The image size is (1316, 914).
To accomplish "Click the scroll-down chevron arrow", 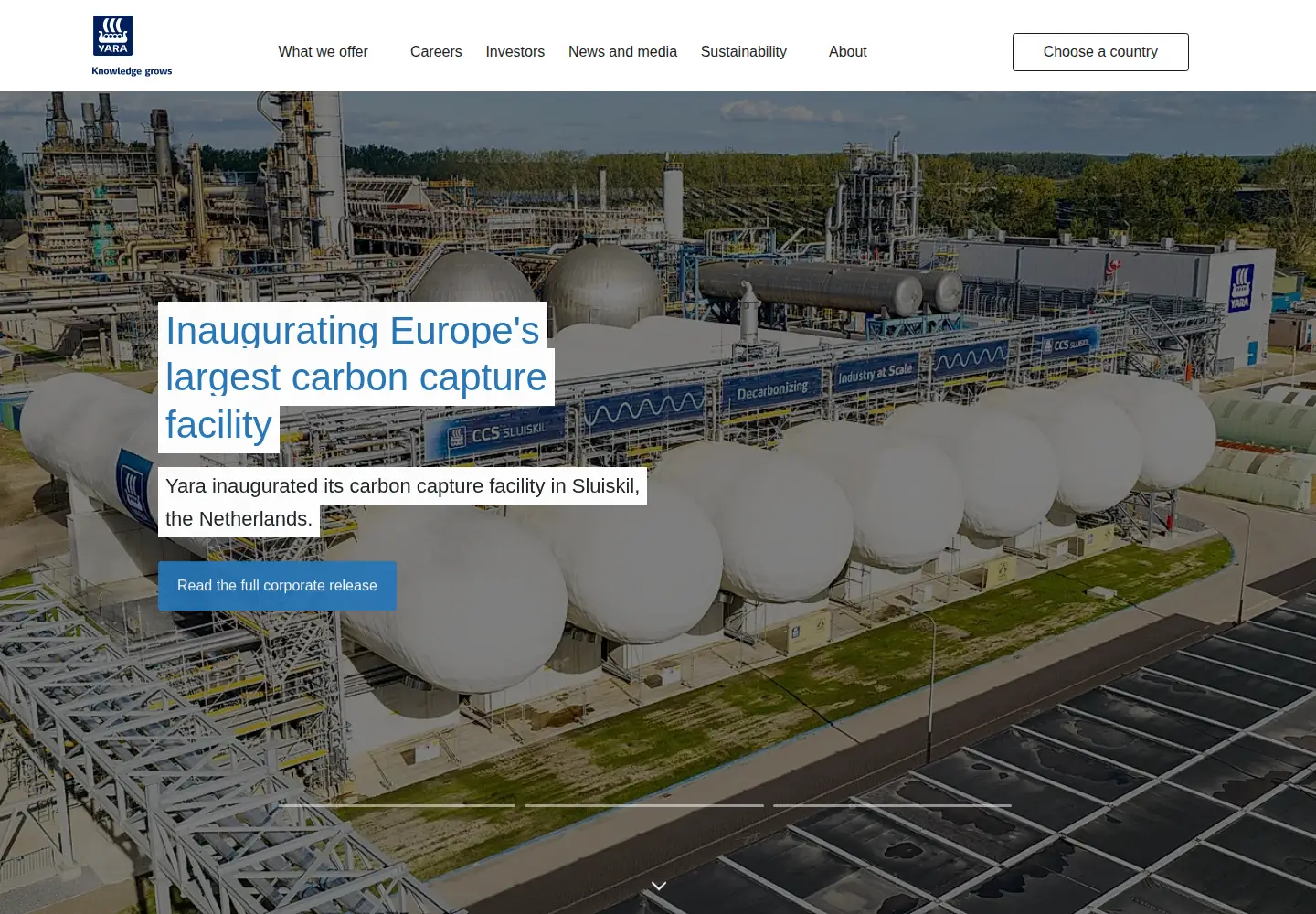I will (x=658, y=886).
